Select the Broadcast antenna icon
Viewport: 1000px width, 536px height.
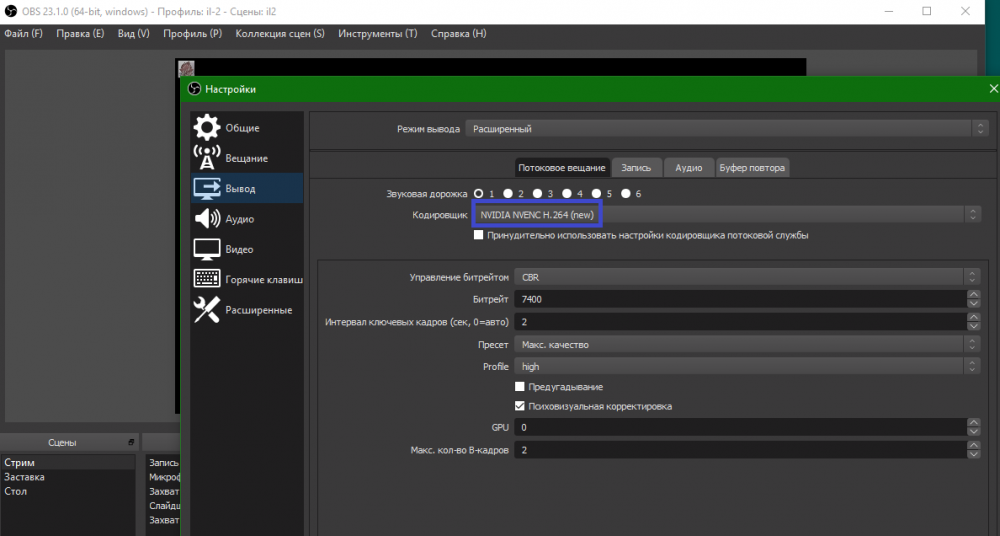[x=206, y=158]
